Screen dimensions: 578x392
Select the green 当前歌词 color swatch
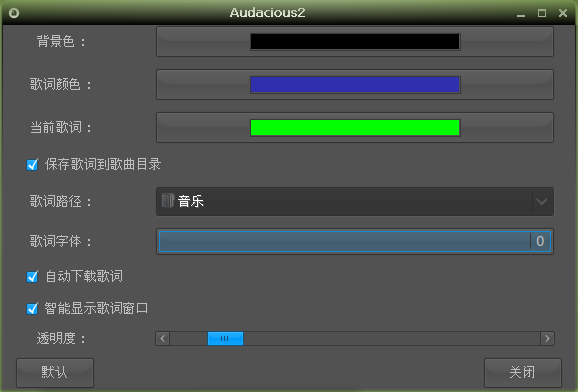[x=355, y=128]
